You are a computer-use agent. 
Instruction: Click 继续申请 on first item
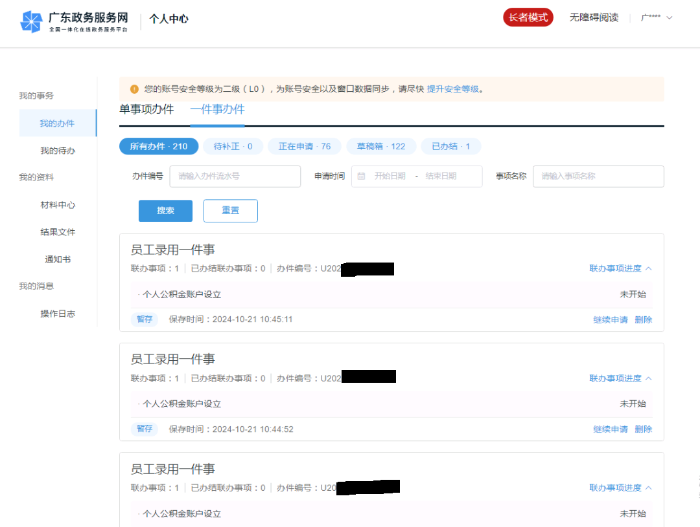[610, 320]
